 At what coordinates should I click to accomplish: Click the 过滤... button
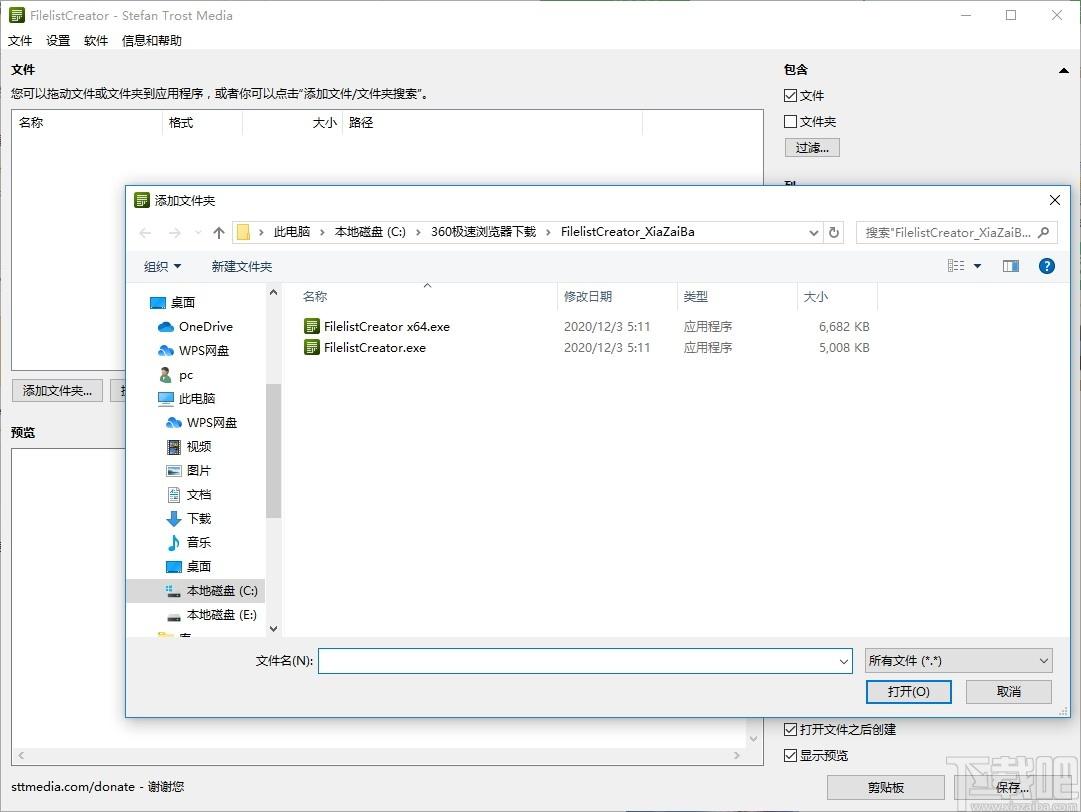[812, 148]
